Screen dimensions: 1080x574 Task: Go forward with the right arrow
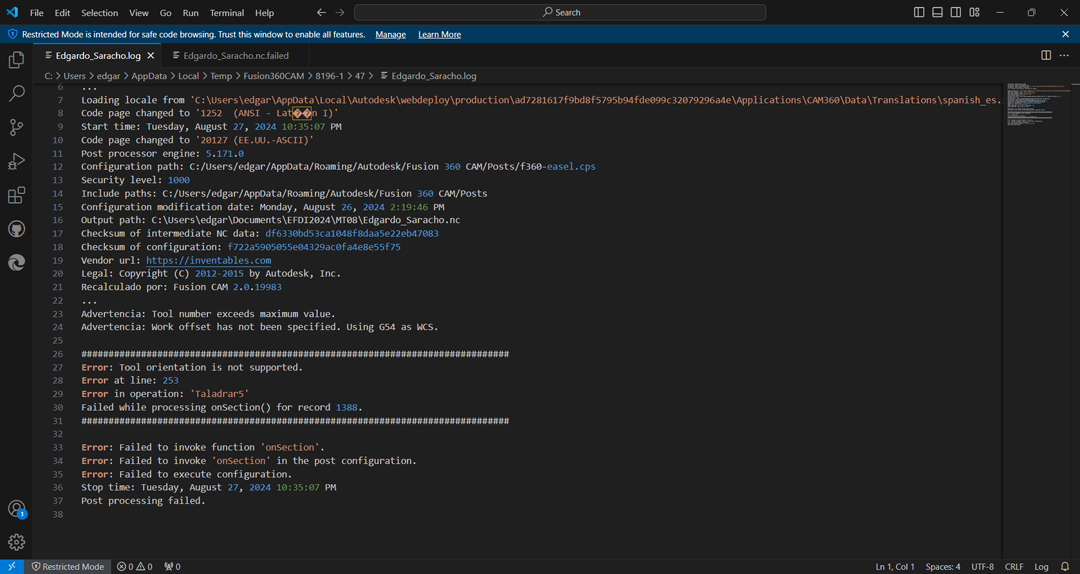tap(340, 12)
